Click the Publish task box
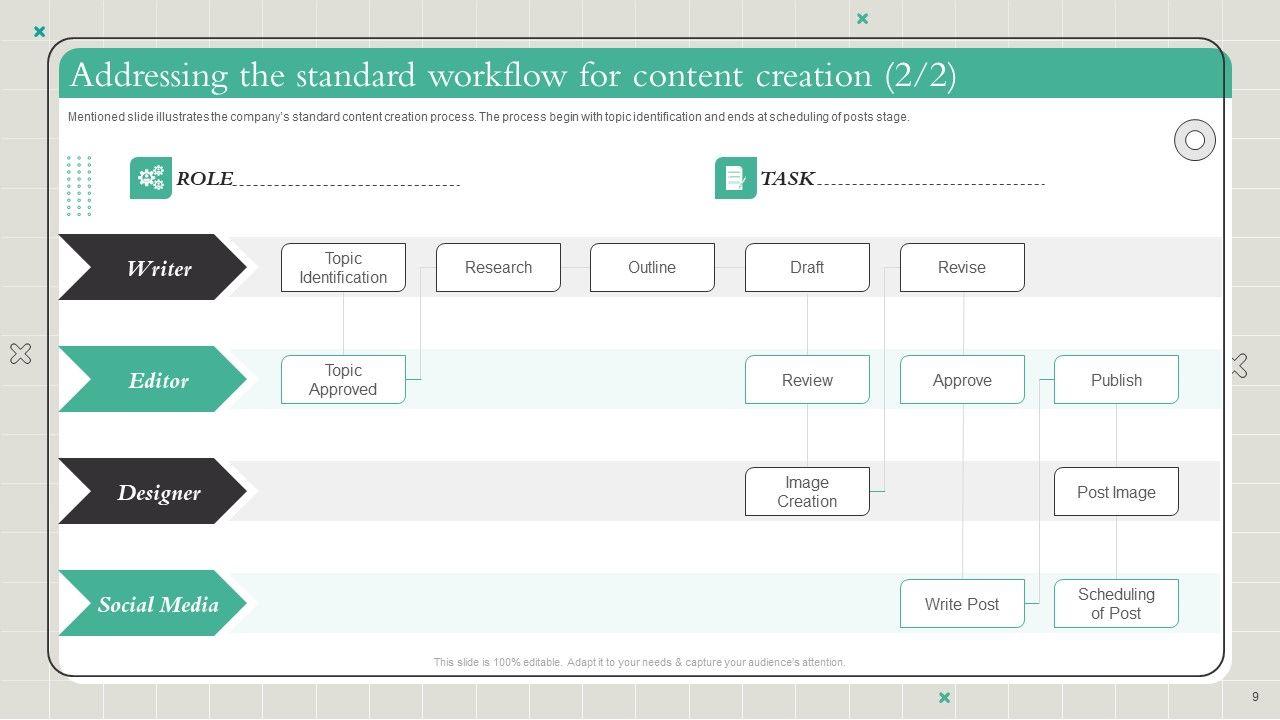This screenshot has height=720, width=1280. point(1116,380)
